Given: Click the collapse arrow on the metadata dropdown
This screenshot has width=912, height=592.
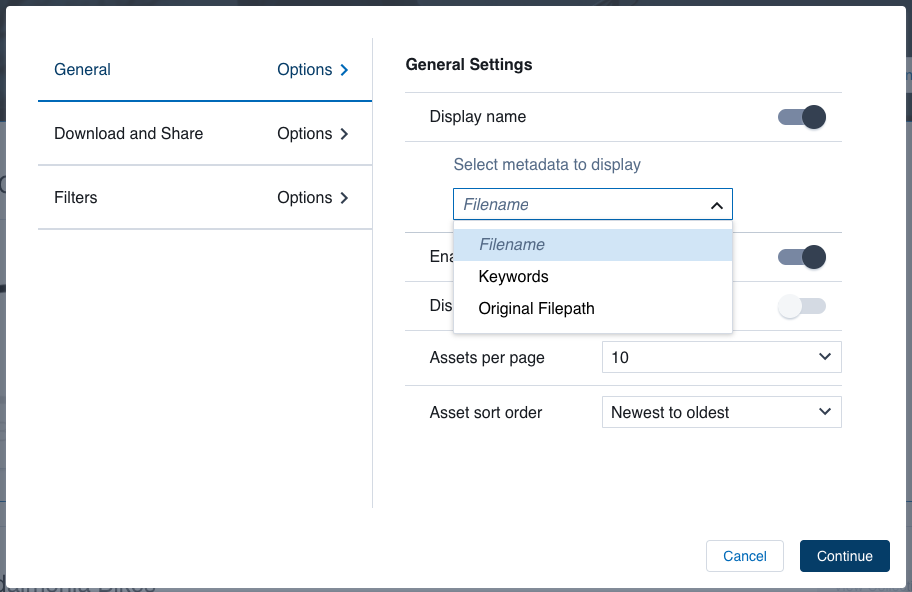Looking at the screenshot, I should pos(717,204).
